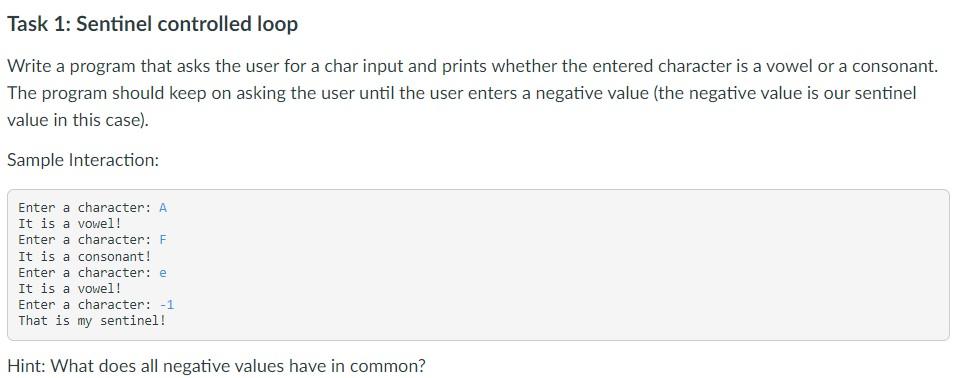This screenshot has height=378, width=955.
Task: Click the blue lowercase 'e' input
Action: 163,272
